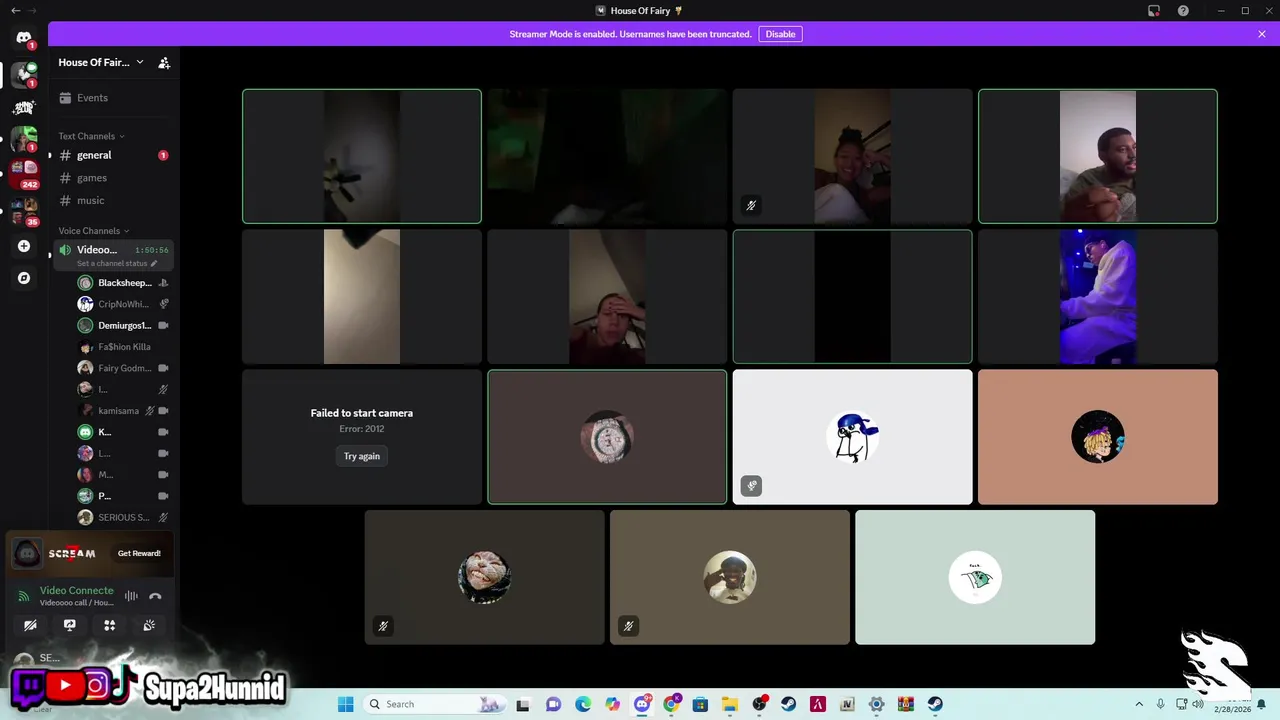Select video tile showing ceiling fan
The image size is (1280, 720).
coord(362,156)
